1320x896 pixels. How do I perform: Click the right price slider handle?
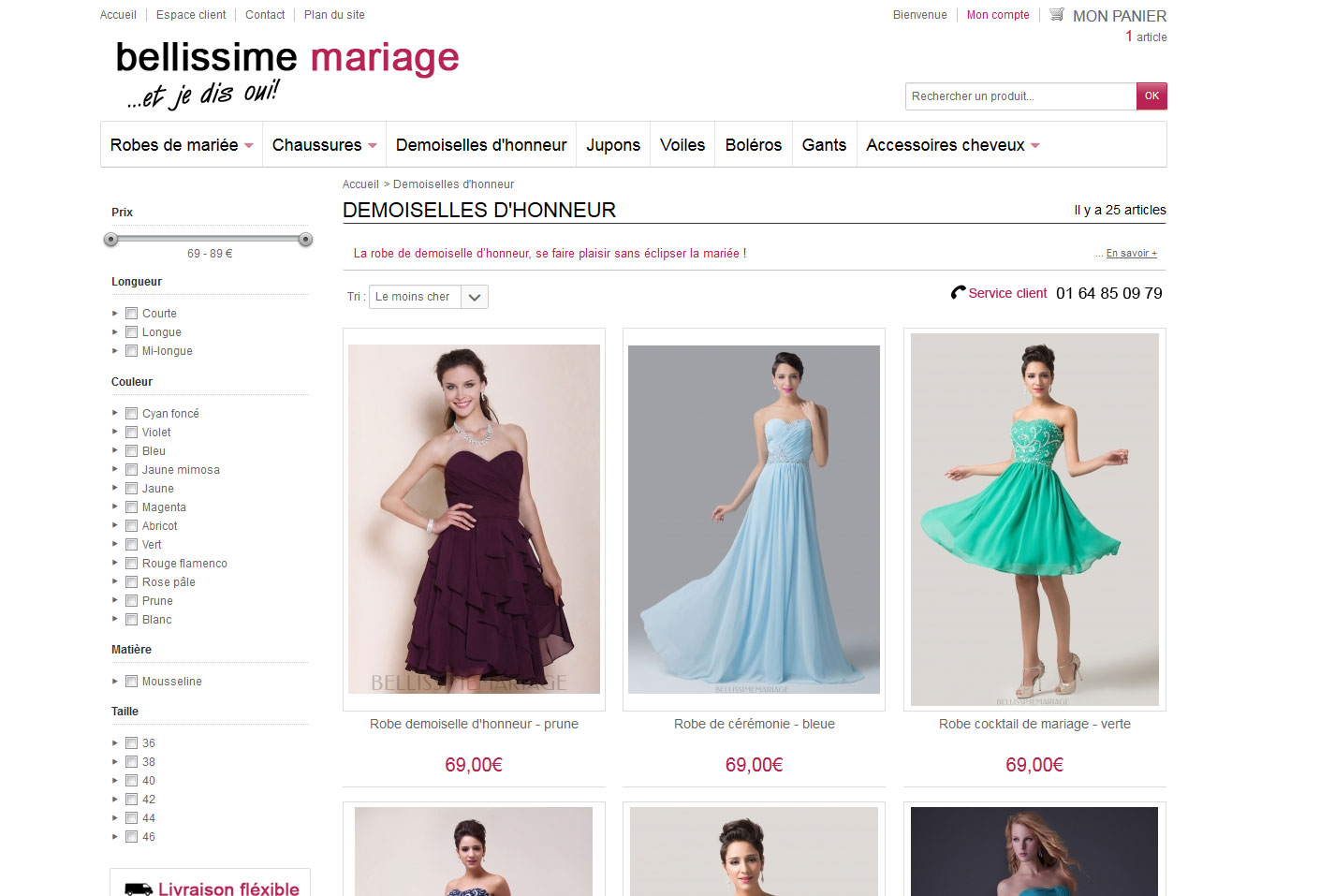click(x=305, y=240)
